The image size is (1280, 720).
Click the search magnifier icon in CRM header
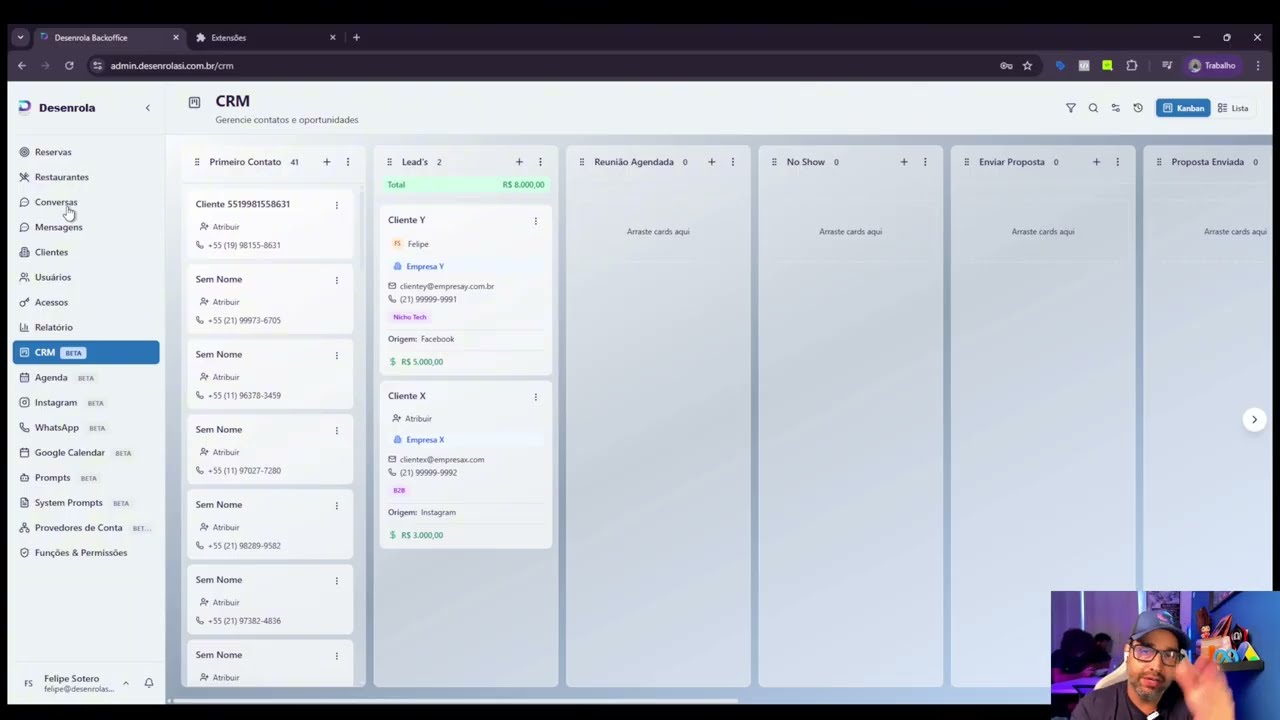[x=1093, y=108]
